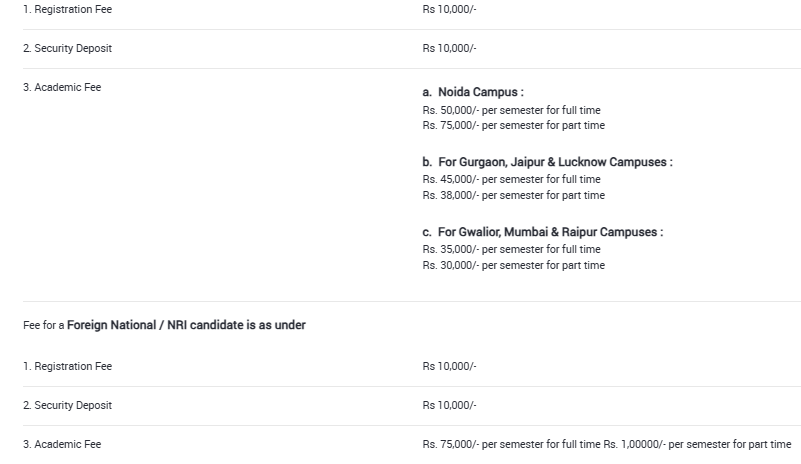The image size is (801, 464).
Task: Click the Academic Fee label above the NRI section
Action: 62,87
